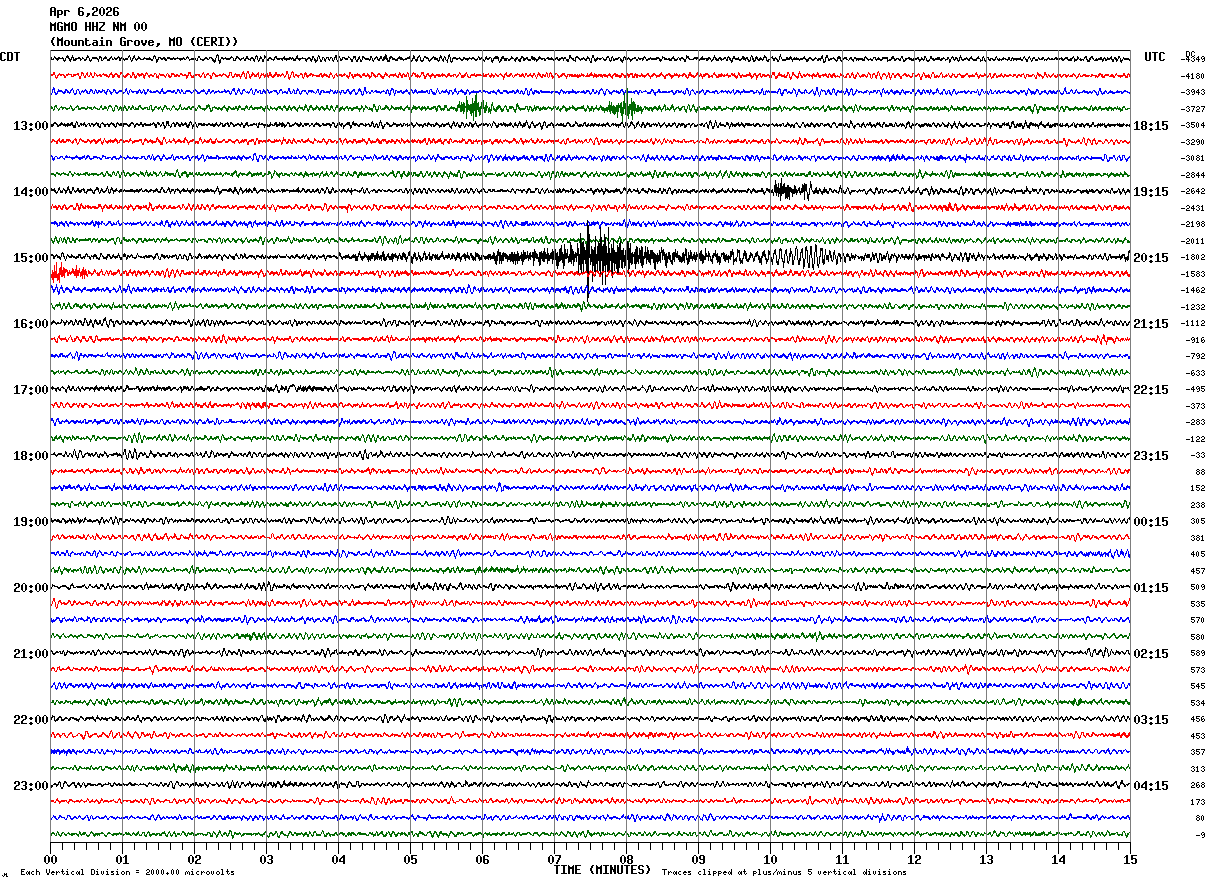The image size is (1210, 886).
Task: Click the UTC column header
Action: 1155,57
